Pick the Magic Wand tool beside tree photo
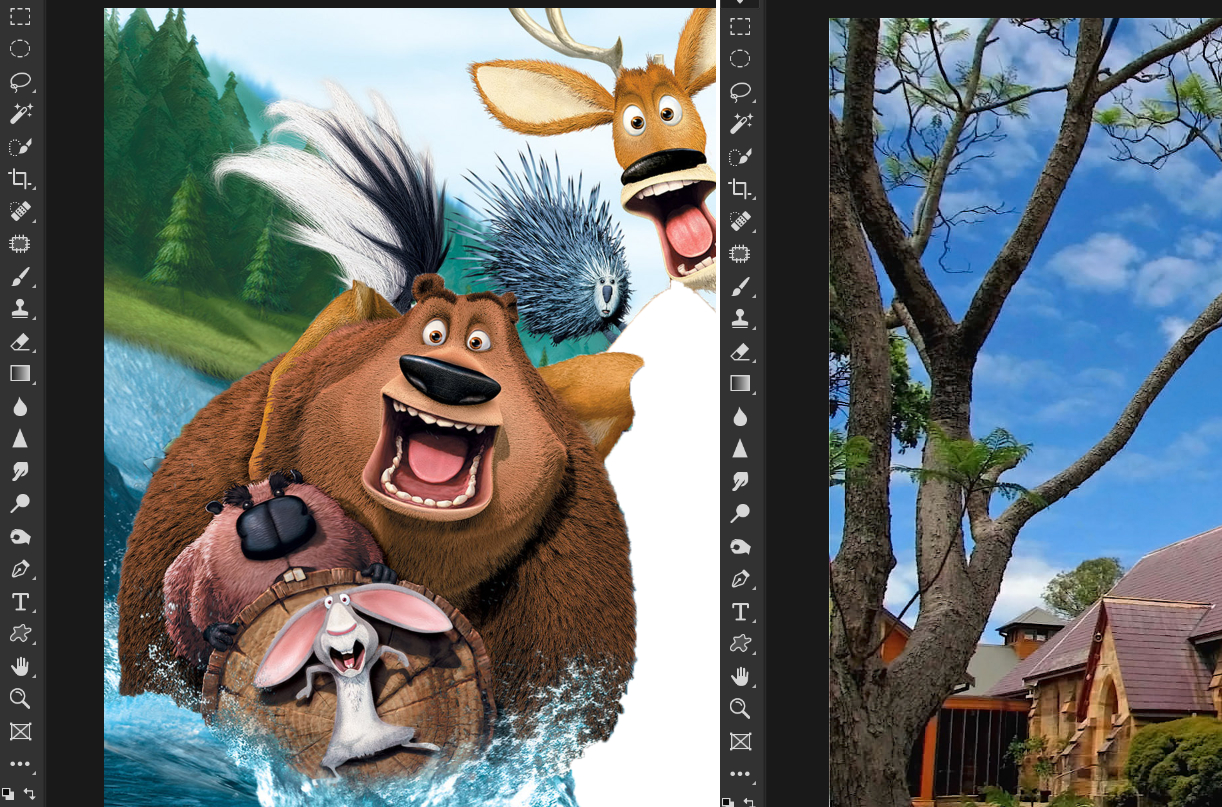Image resolution: width=1222 pixels, height=807 pixels. coord(740,124)
